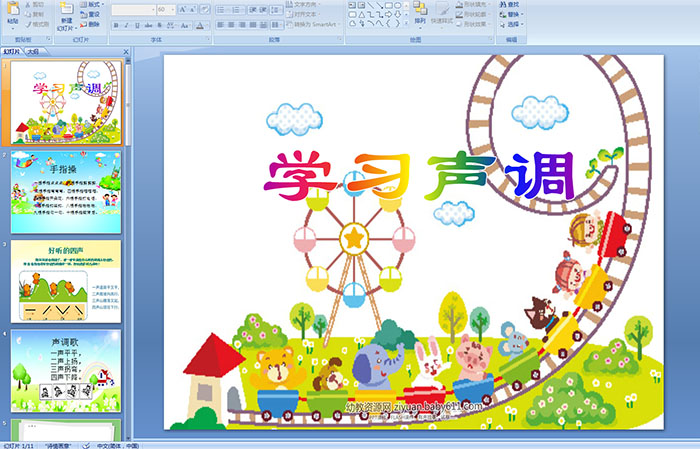Open 形状填充 shape fill color

(x=474, y=4)
